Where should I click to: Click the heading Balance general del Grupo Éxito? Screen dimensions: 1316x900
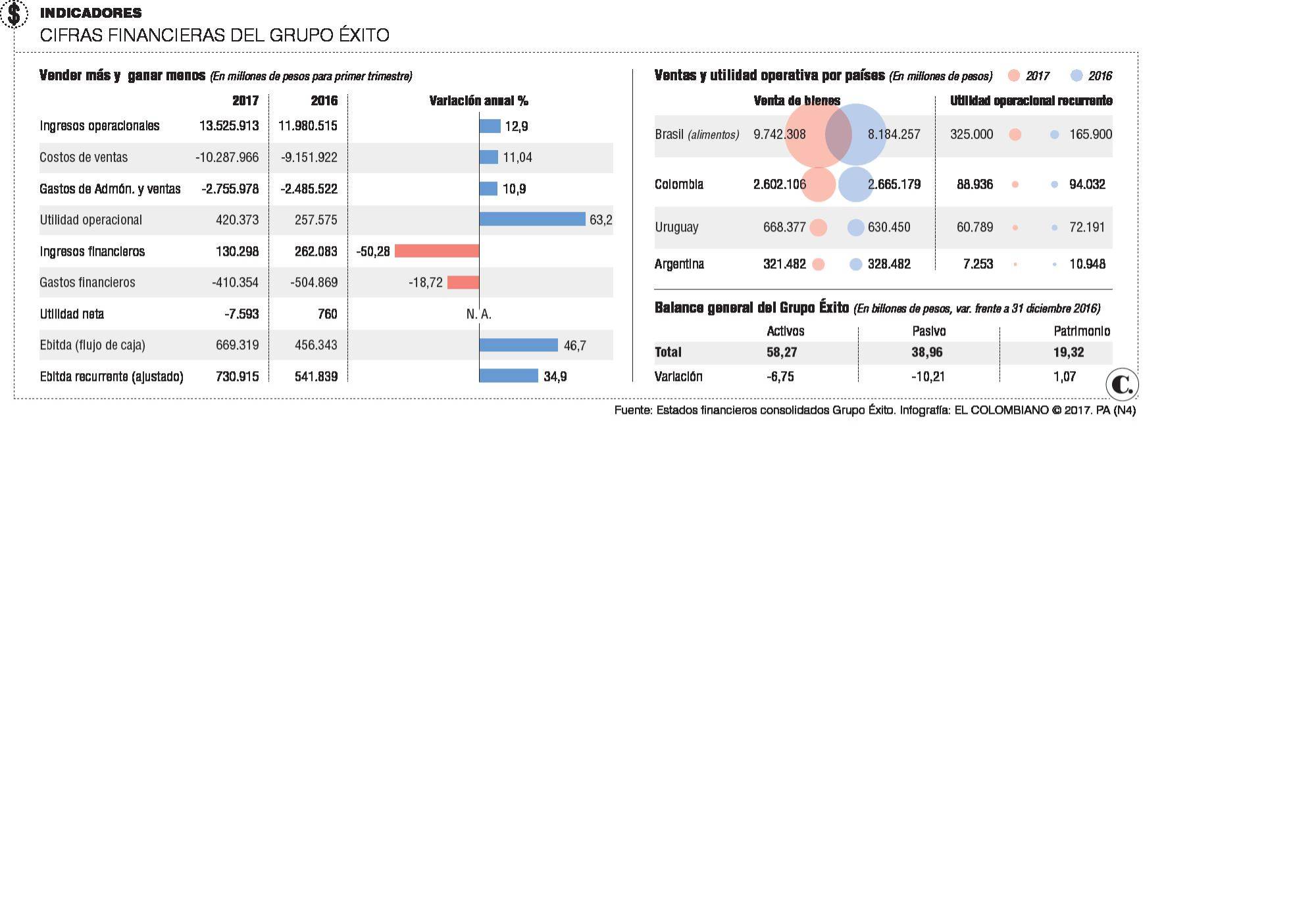(x=751, y=307)
